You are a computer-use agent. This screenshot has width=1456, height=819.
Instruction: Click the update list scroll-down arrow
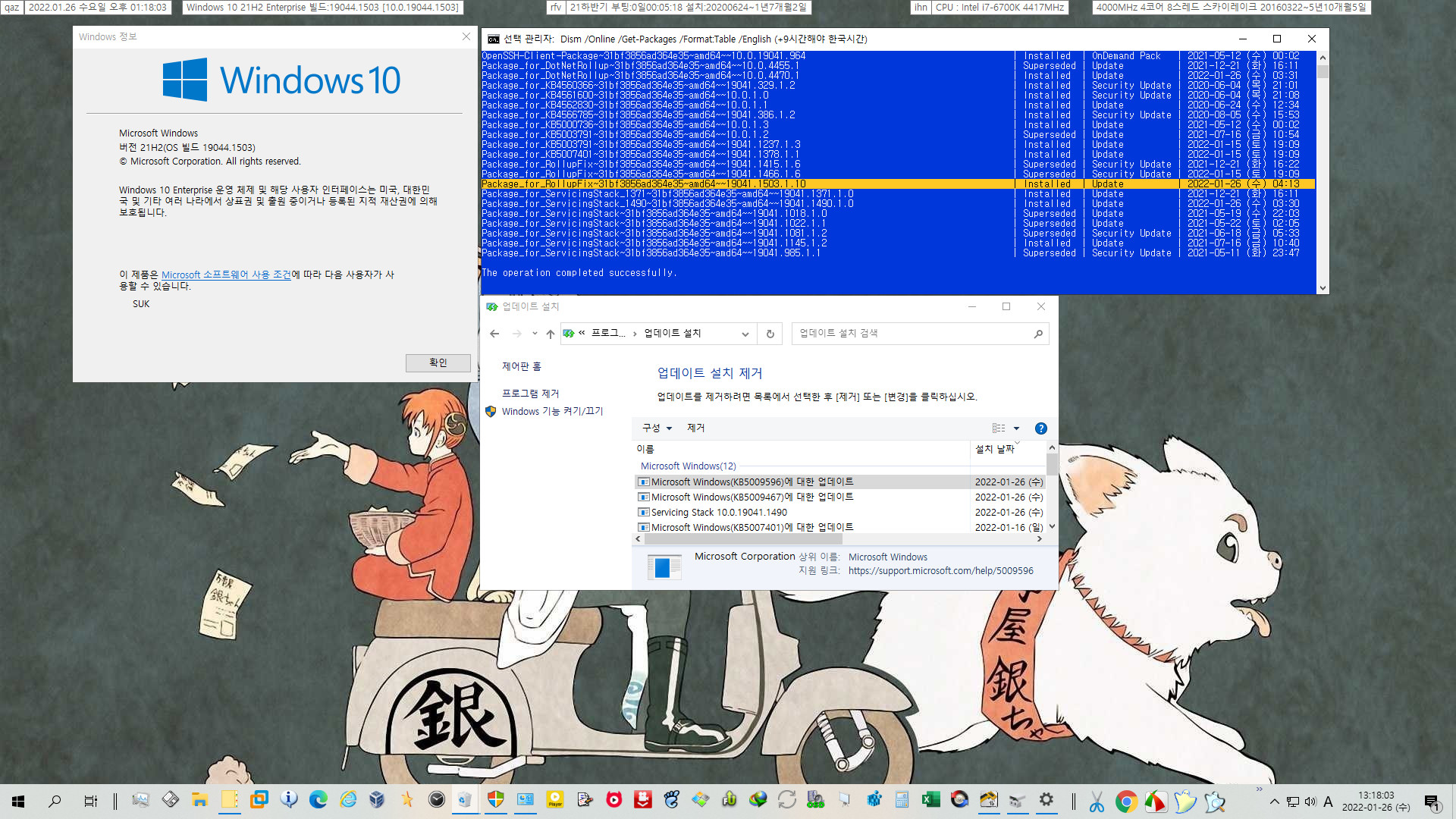coord(1052,527)
